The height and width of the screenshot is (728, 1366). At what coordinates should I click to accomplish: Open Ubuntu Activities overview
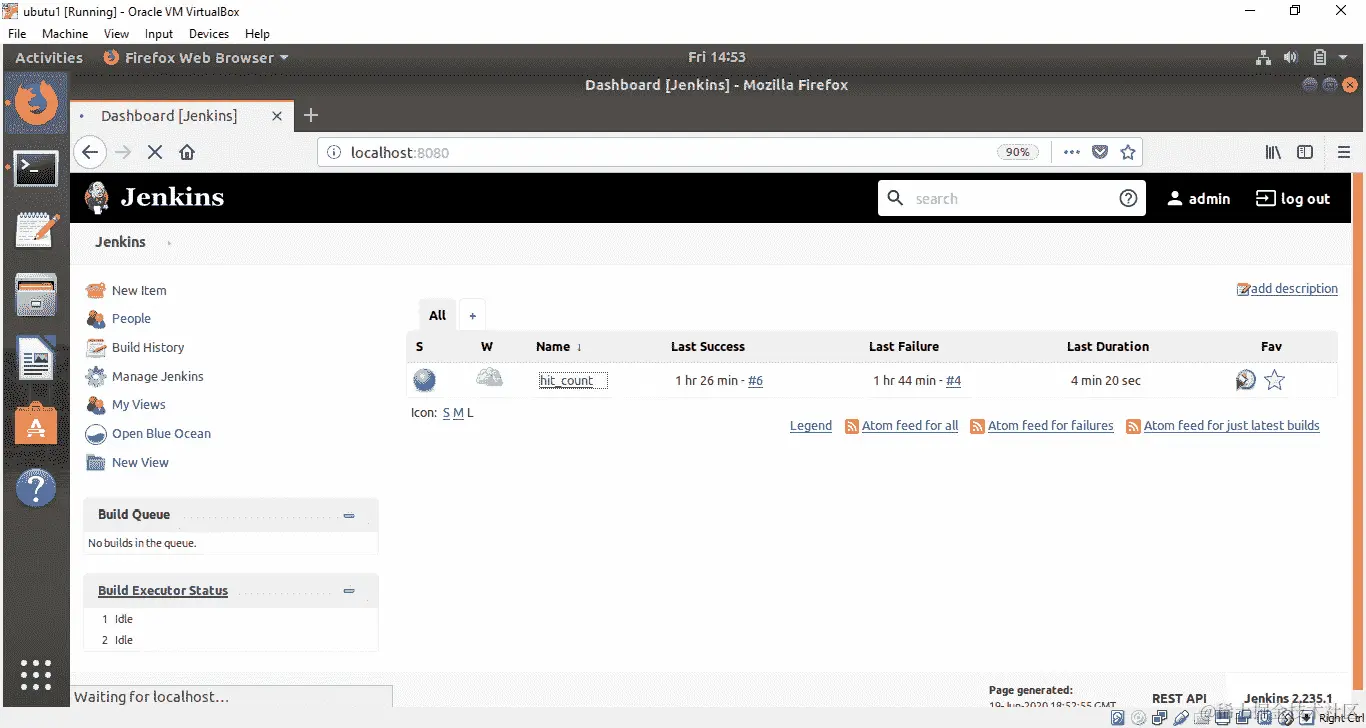[x=49, y=57]
